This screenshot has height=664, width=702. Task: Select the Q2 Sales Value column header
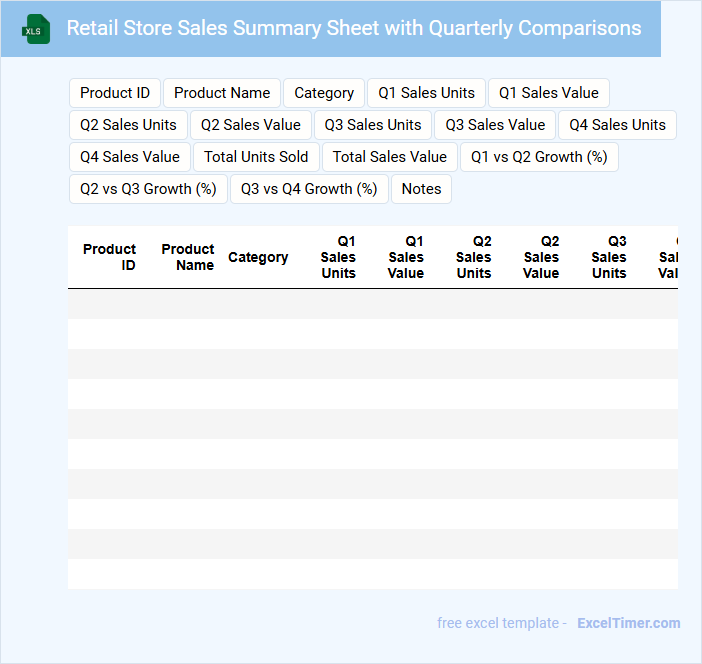(x=541, y=257)
